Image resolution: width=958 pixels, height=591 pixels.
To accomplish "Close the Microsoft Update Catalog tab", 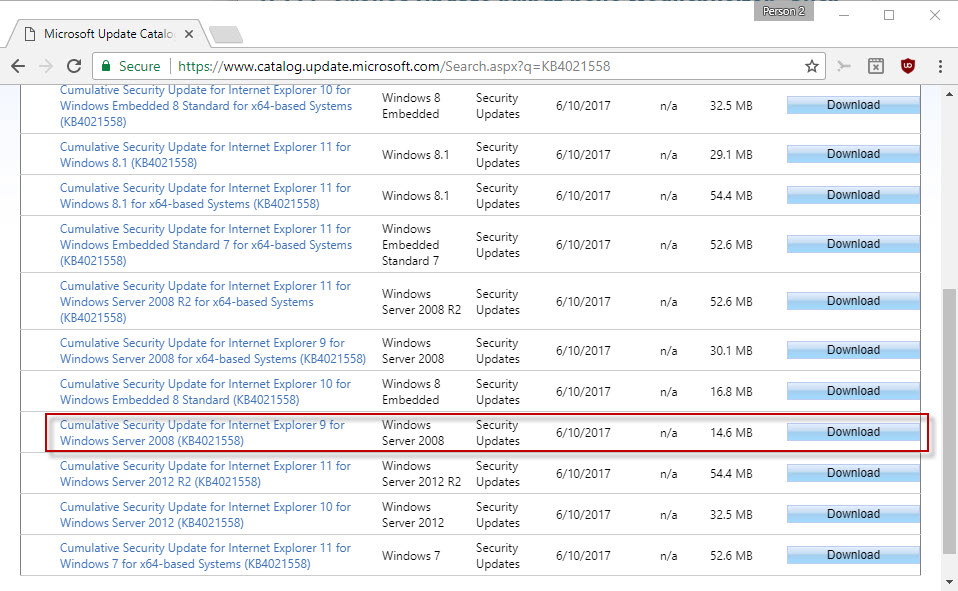I will pyautogui.click(x=189, y=34).
